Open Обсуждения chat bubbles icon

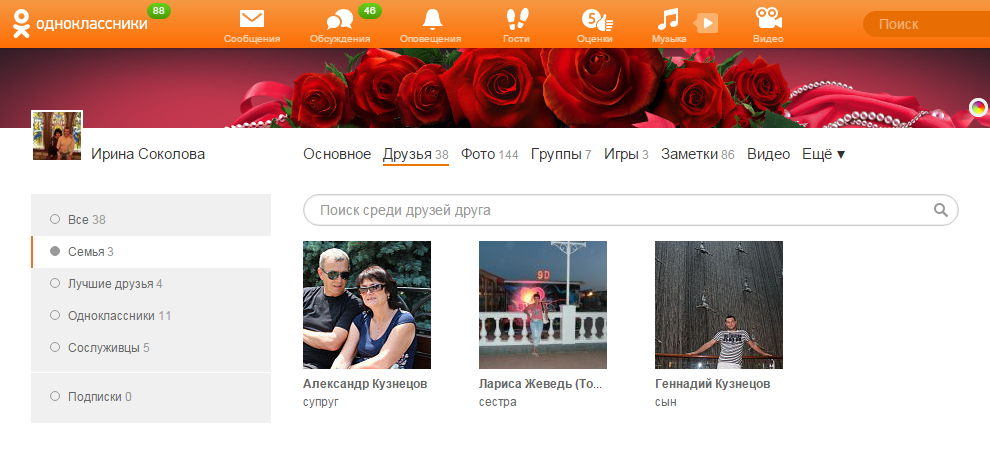point(340,20)
